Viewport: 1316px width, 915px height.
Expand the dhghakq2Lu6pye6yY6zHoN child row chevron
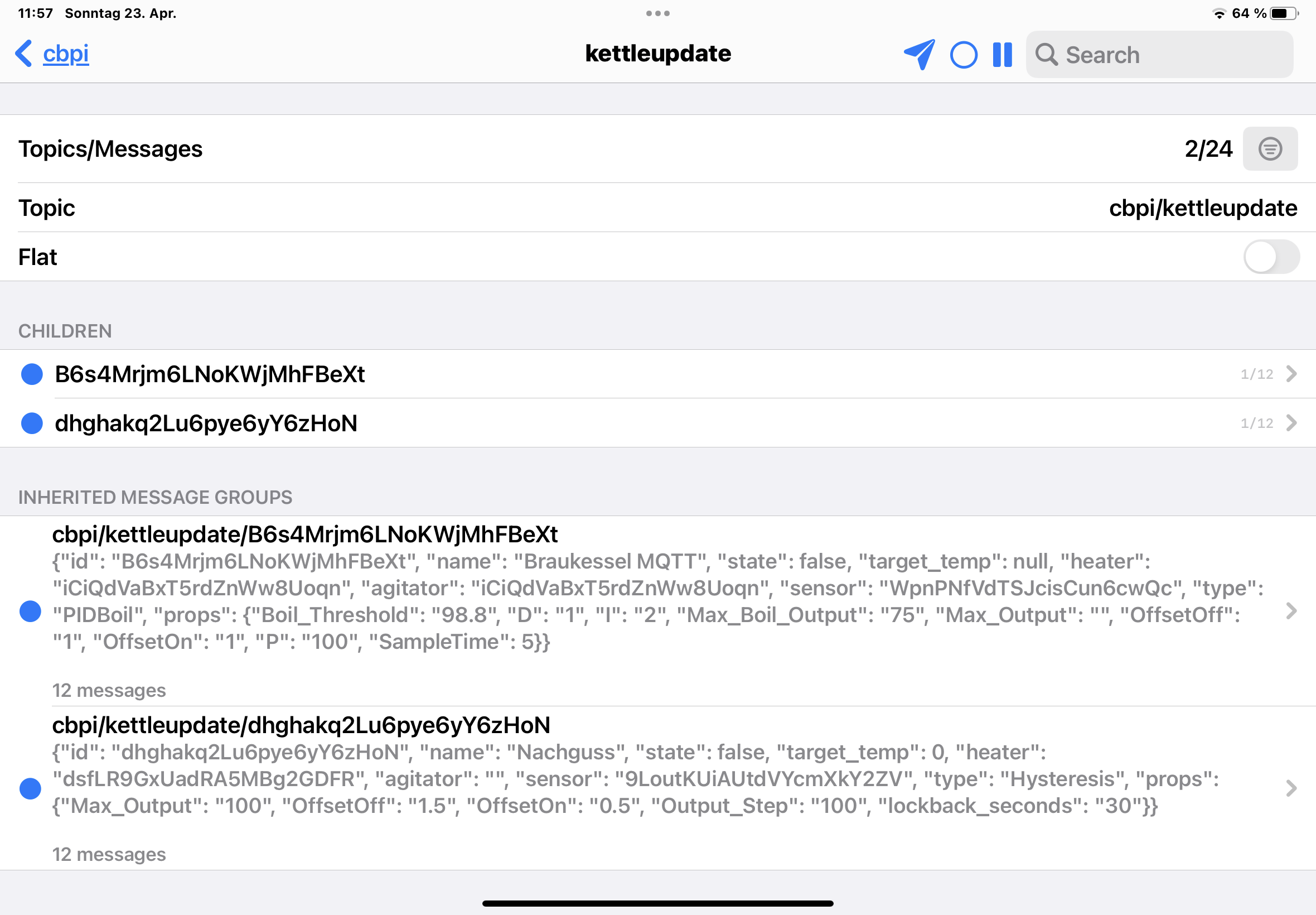pyautogui.click(x=1291, y=423)
